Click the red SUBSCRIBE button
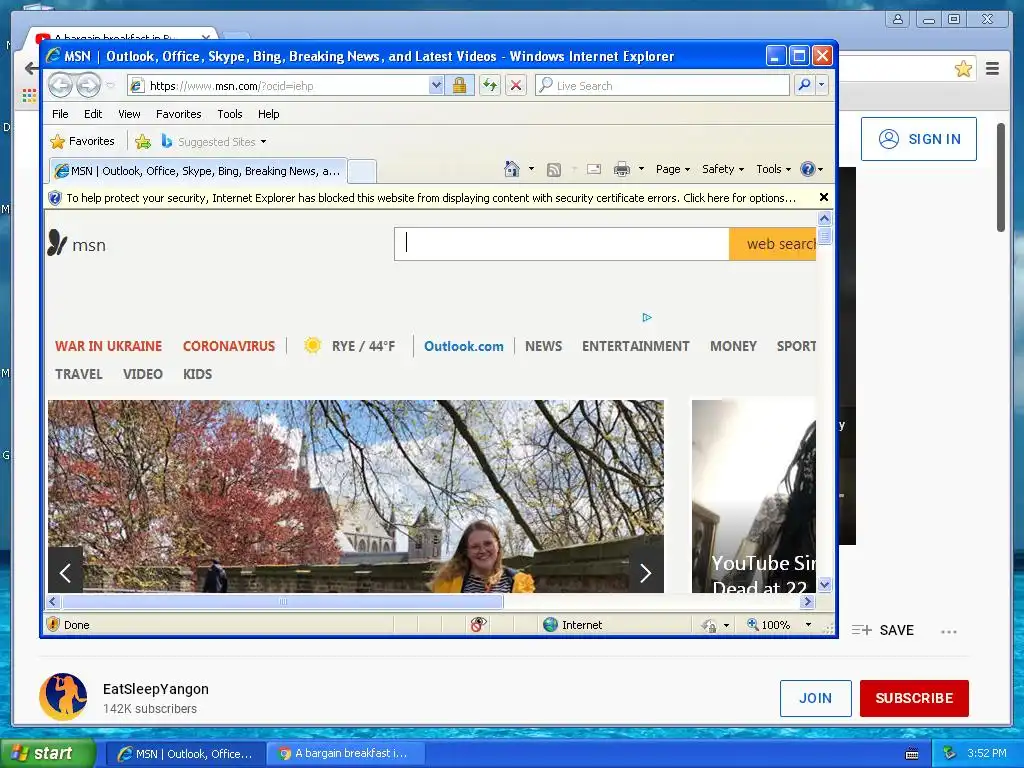This screenshot has width=1024, height=768. (914, 698)
